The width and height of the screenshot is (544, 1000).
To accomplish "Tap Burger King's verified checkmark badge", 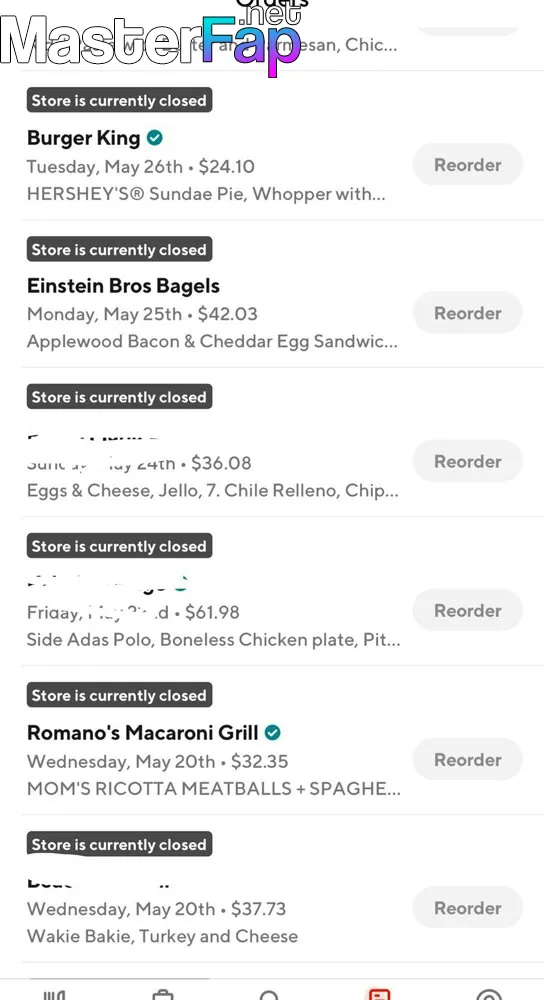I will click(154, 137).
